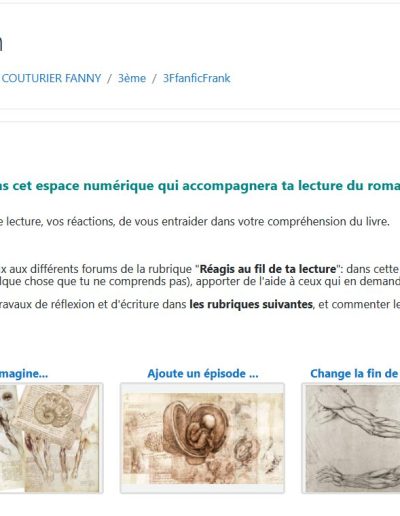Click the bold "Réagis au fil de ta lecture" text

click(x=268, y=269)
